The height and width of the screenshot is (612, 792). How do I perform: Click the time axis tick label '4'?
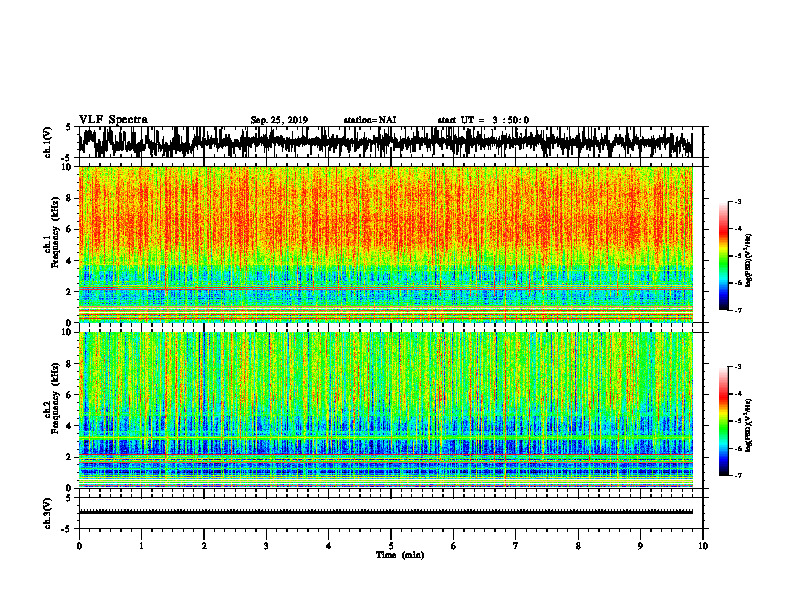[328, 546]
